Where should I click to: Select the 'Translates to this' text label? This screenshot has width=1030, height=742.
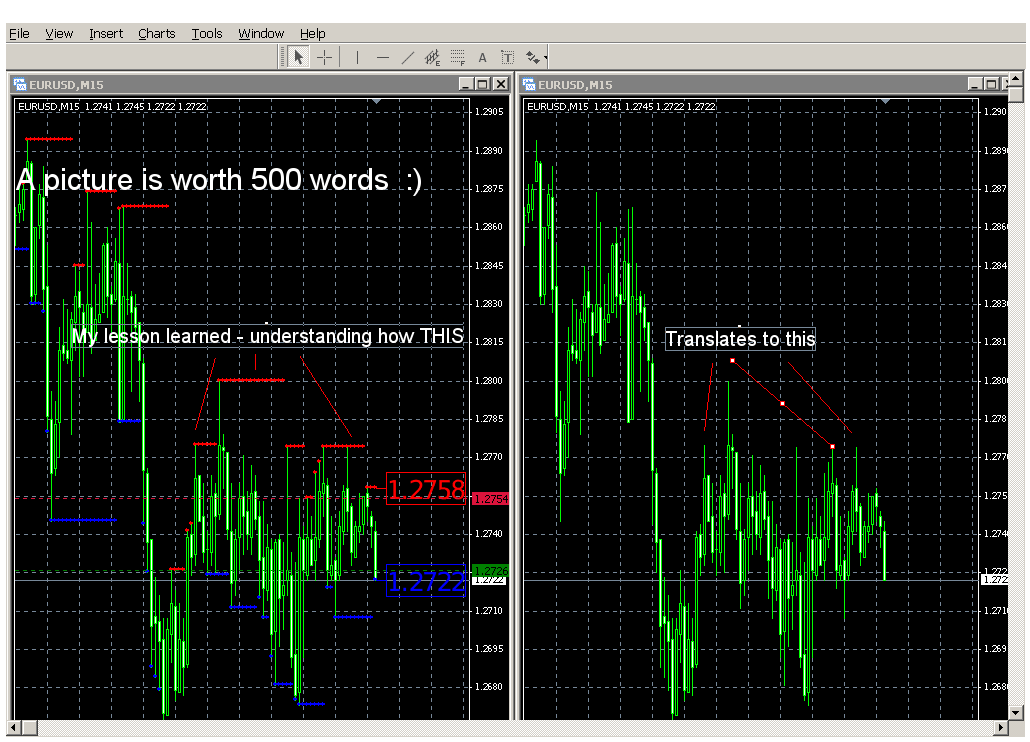740,339
